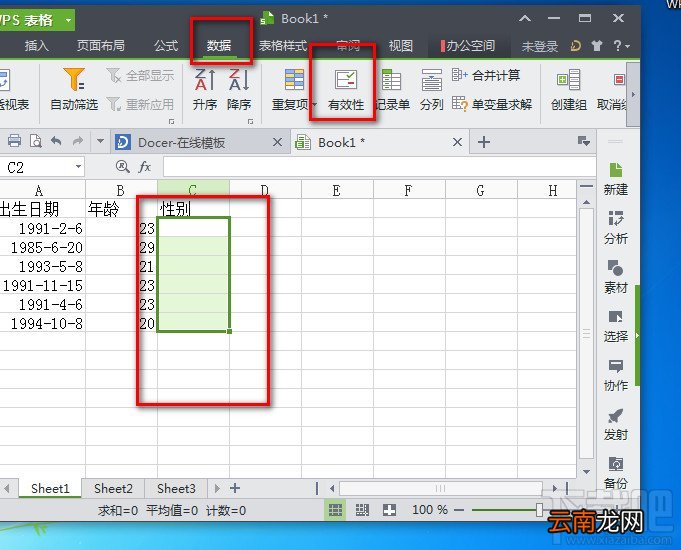Click Materials (素材) in the side panel
The image size is (681, 550).
click(x=615, y=277)
